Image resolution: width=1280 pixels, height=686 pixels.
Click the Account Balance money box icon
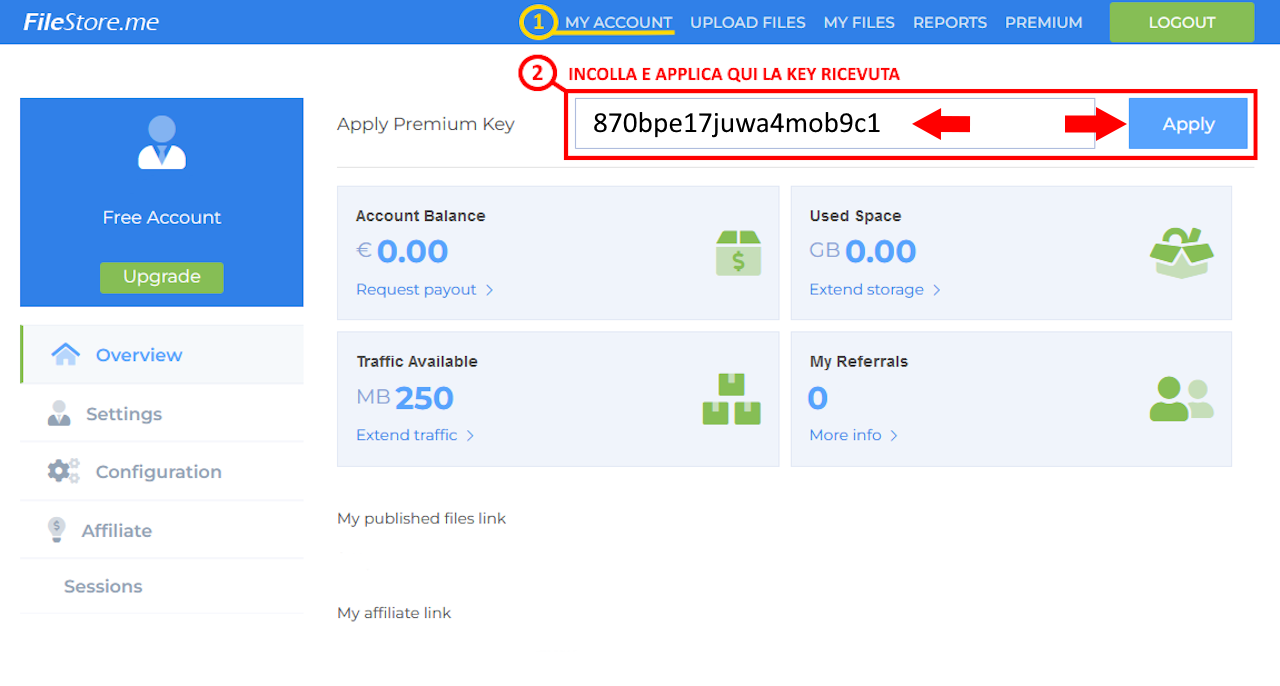pos(738,253)
